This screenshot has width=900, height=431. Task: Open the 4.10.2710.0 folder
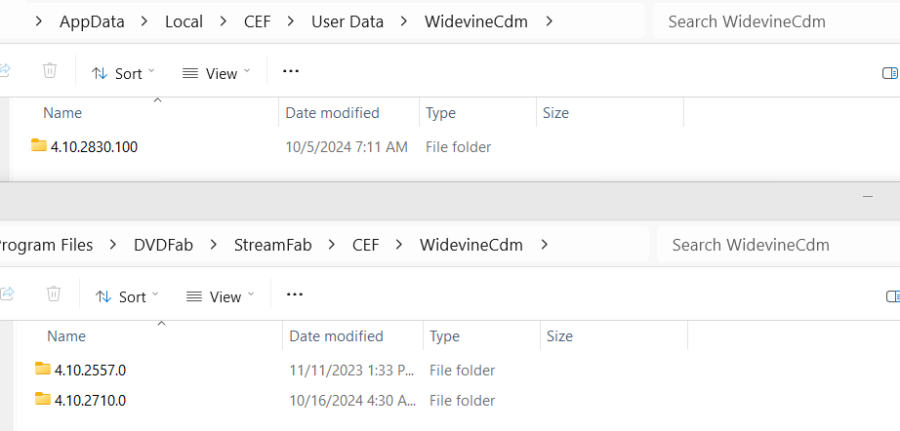[89, 401]
